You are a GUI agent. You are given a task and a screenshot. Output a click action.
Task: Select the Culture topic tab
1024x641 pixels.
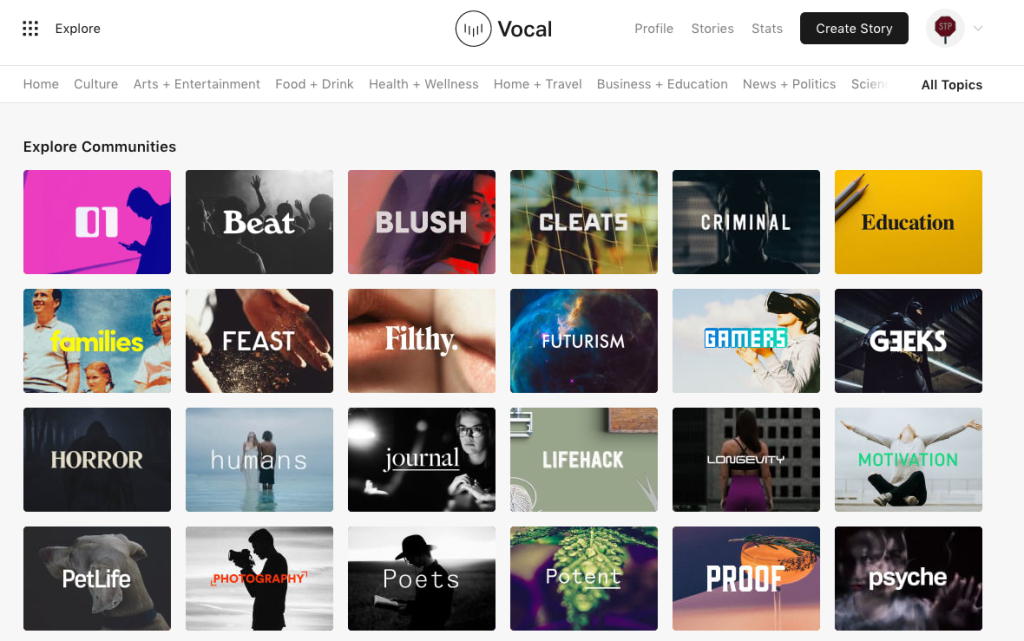96,84
